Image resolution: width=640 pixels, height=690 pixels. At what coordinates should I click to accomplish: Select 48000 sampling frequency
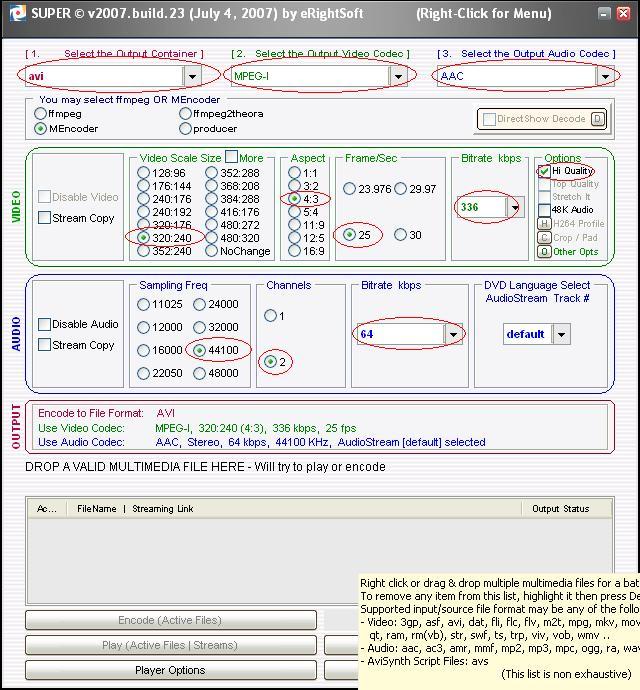199,373
